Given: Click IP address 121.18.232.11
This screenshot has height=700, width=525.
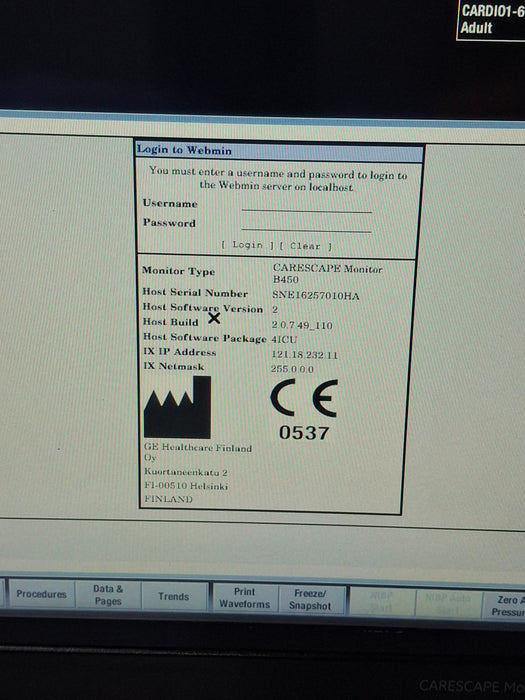Looking at the screenshot, I should [x=305, y=355].
